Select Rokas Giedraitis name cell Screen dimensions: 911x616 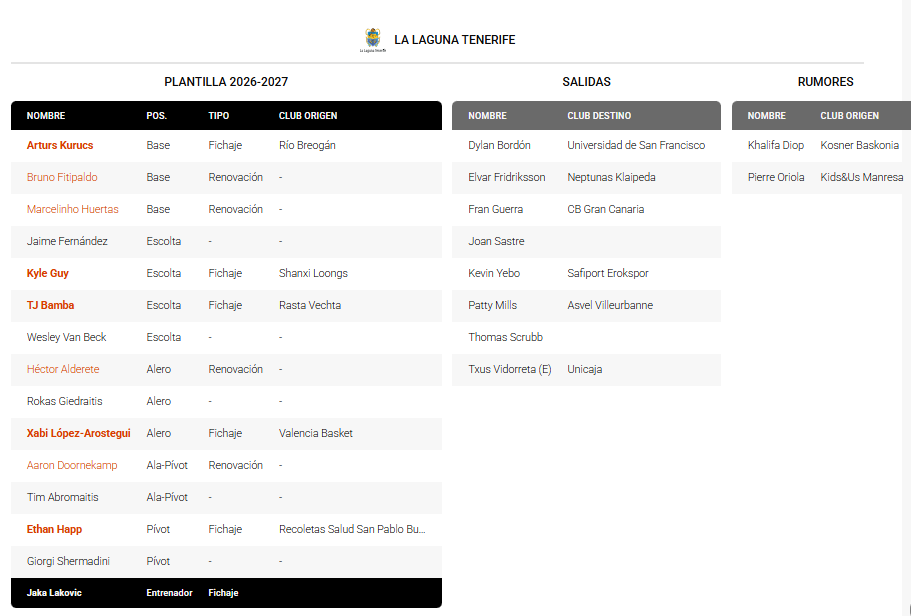64,401
